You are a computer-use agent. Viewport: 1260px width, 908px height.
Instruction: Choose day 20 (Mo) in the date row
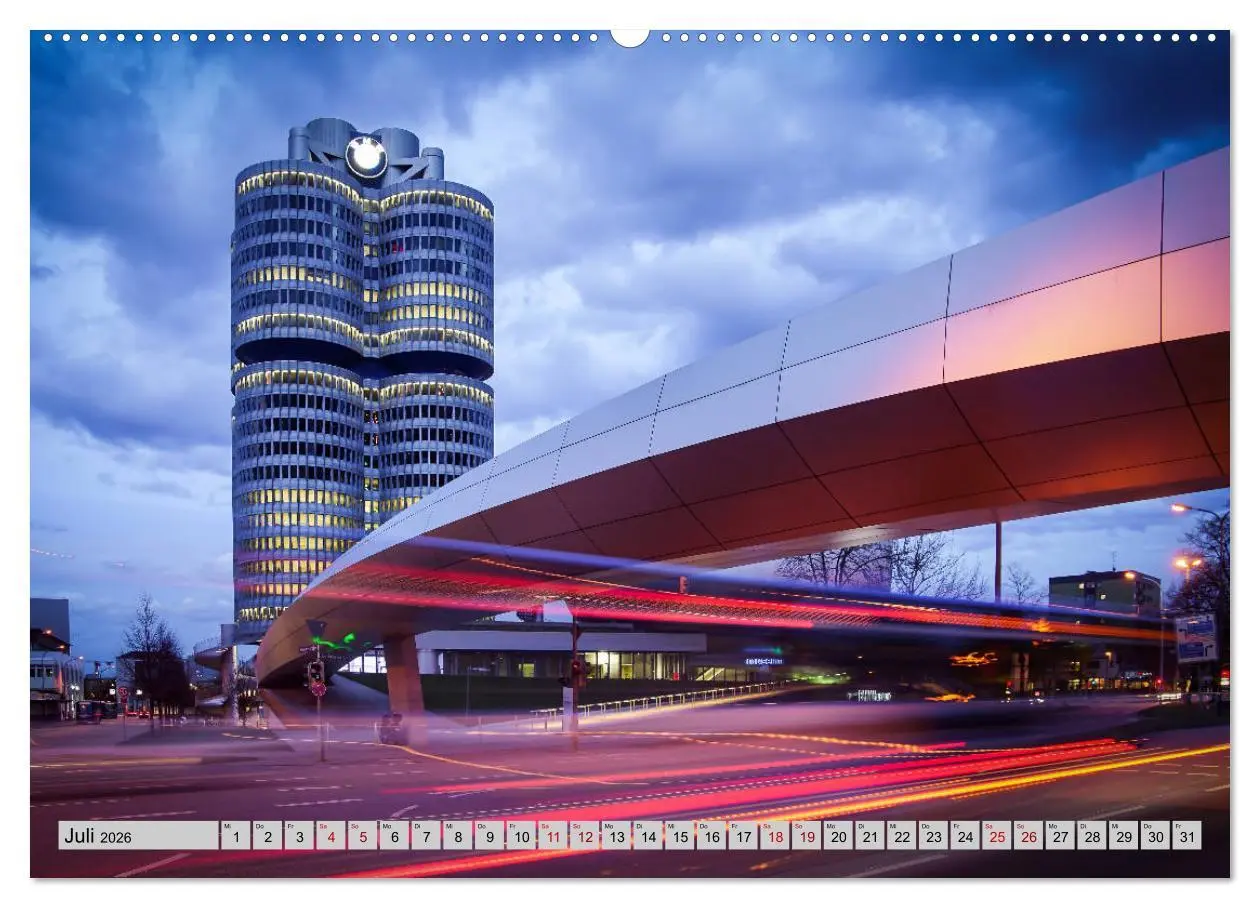pos(838,836)
